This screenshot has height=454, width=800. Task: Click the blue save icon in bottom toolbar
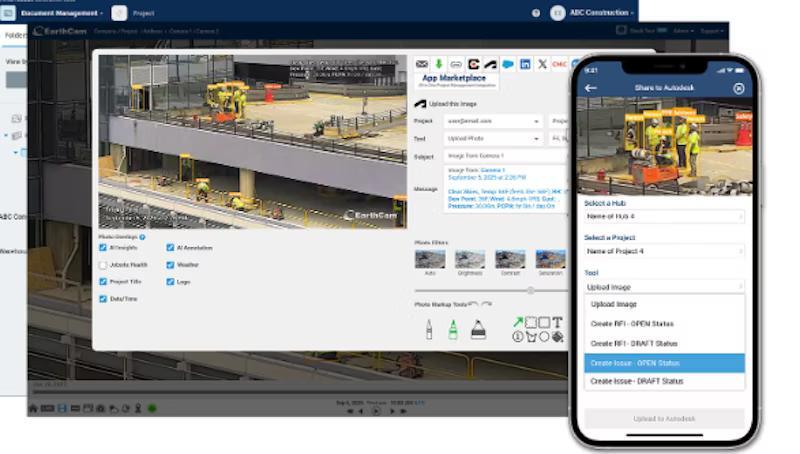pos(62,408)
